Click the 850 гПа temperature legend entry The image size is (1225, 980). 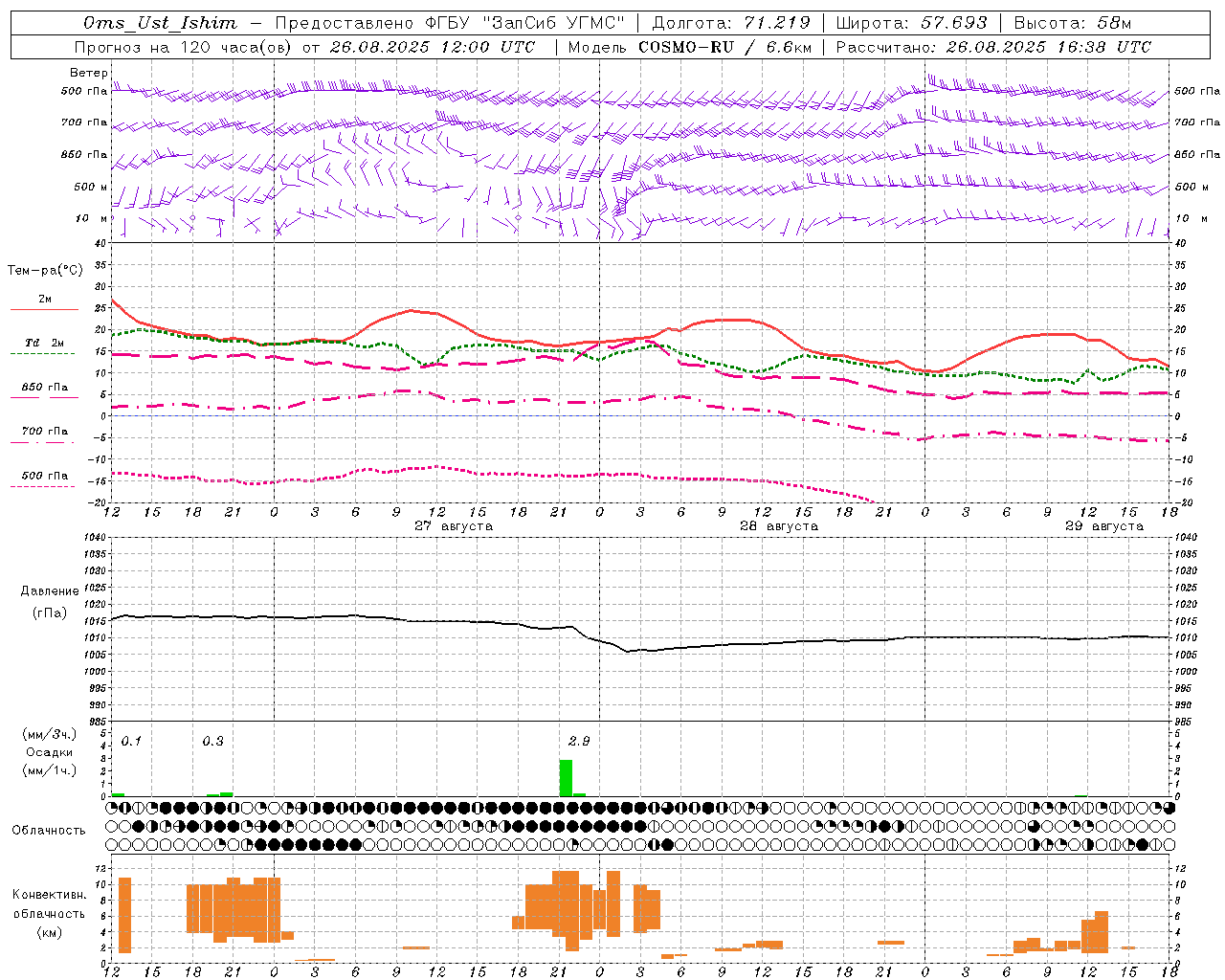pyautogui.click(x=45, y=387)
